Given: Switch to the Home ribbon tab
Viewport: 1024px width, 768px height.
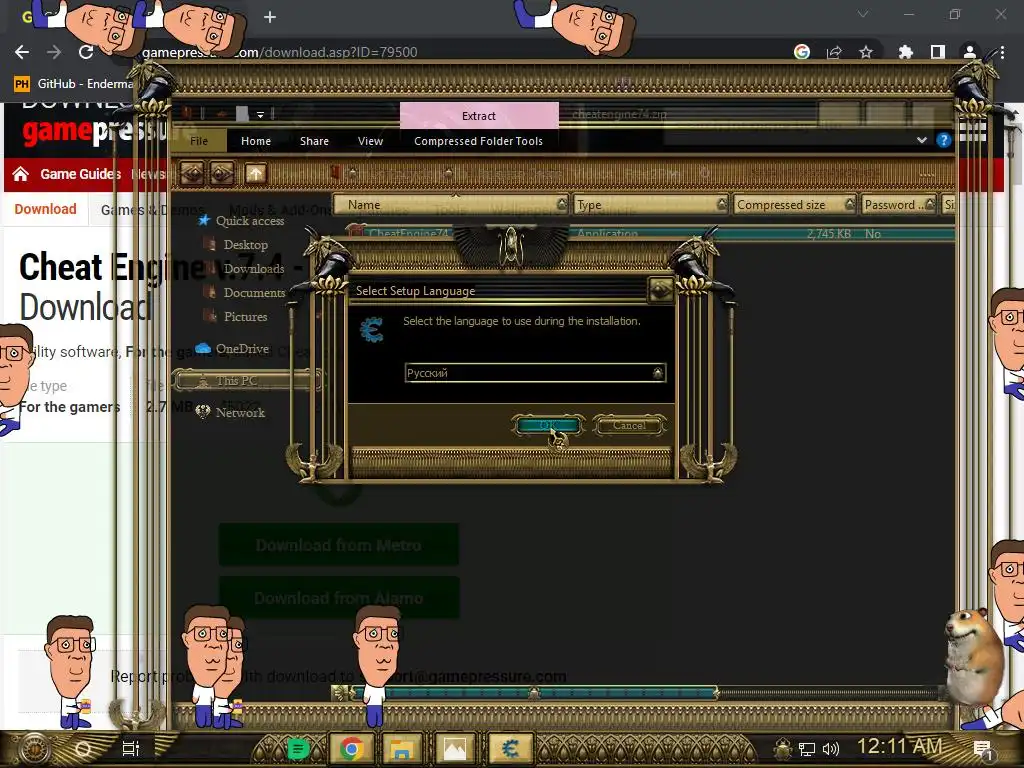Looking at the screenshot, I should coord(255,141).
